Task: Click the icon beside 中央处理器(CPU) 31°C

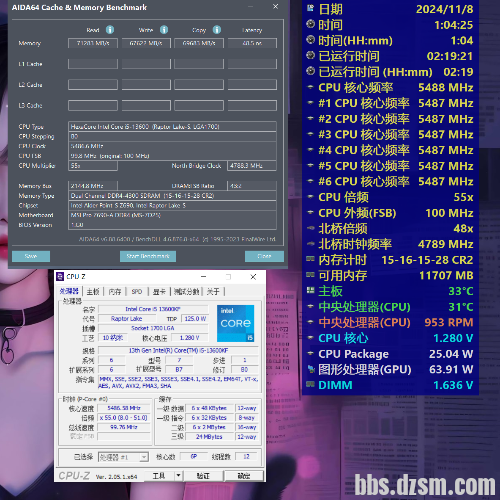Action: 310,306
